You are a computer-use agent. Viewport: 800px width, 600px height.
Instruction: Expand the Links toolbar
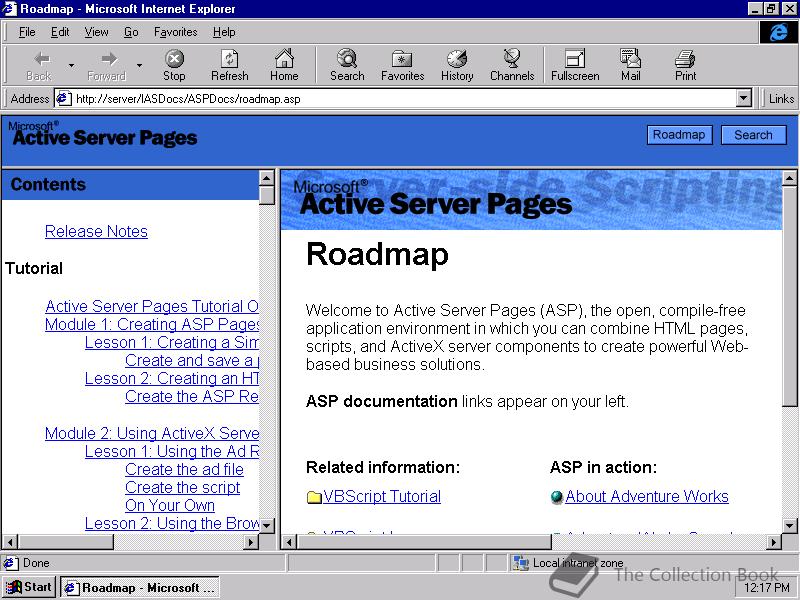point(781,98)
